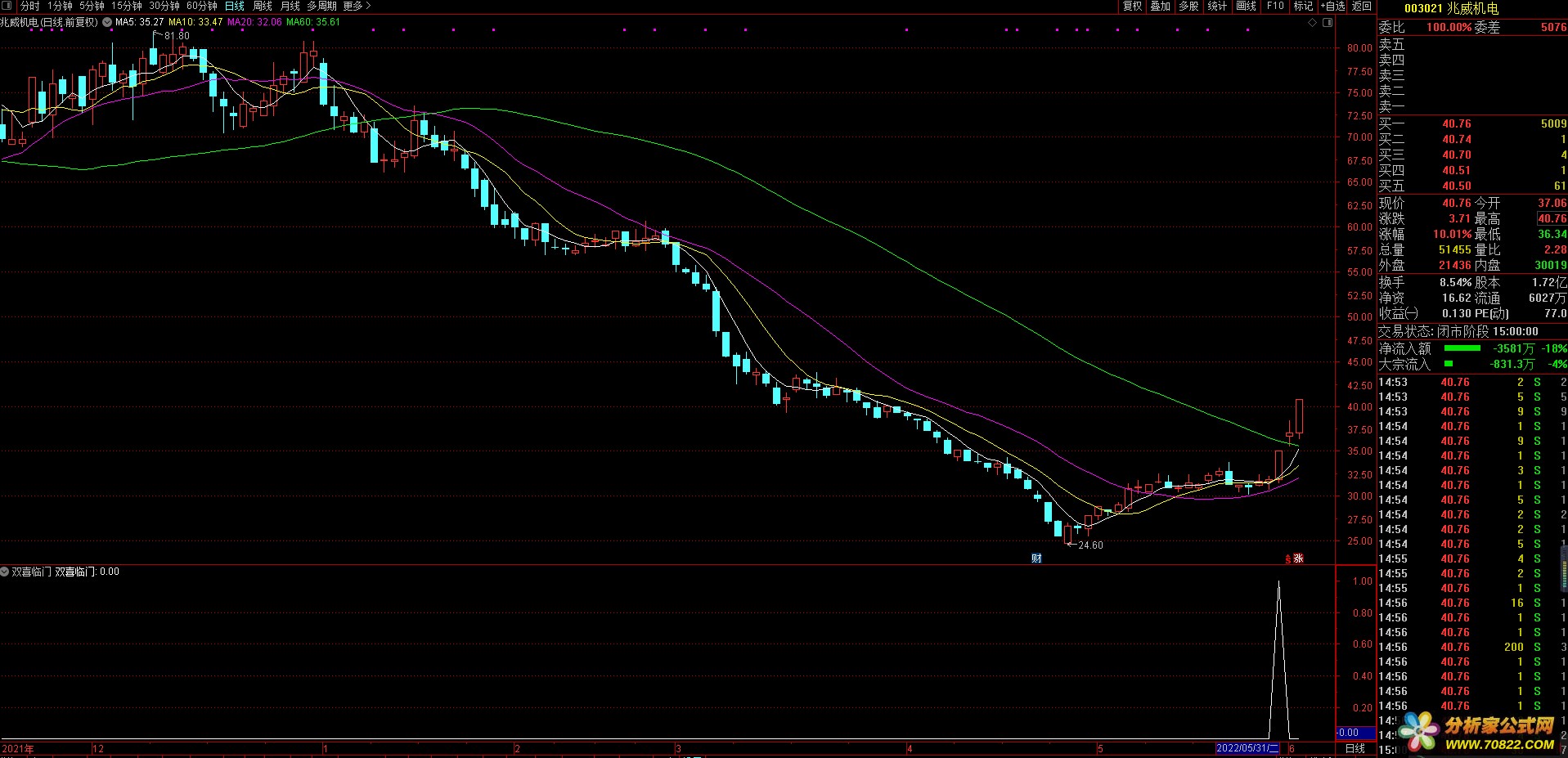
Task: Toggle the left sidebar panel icon
Action: [7, 6]
